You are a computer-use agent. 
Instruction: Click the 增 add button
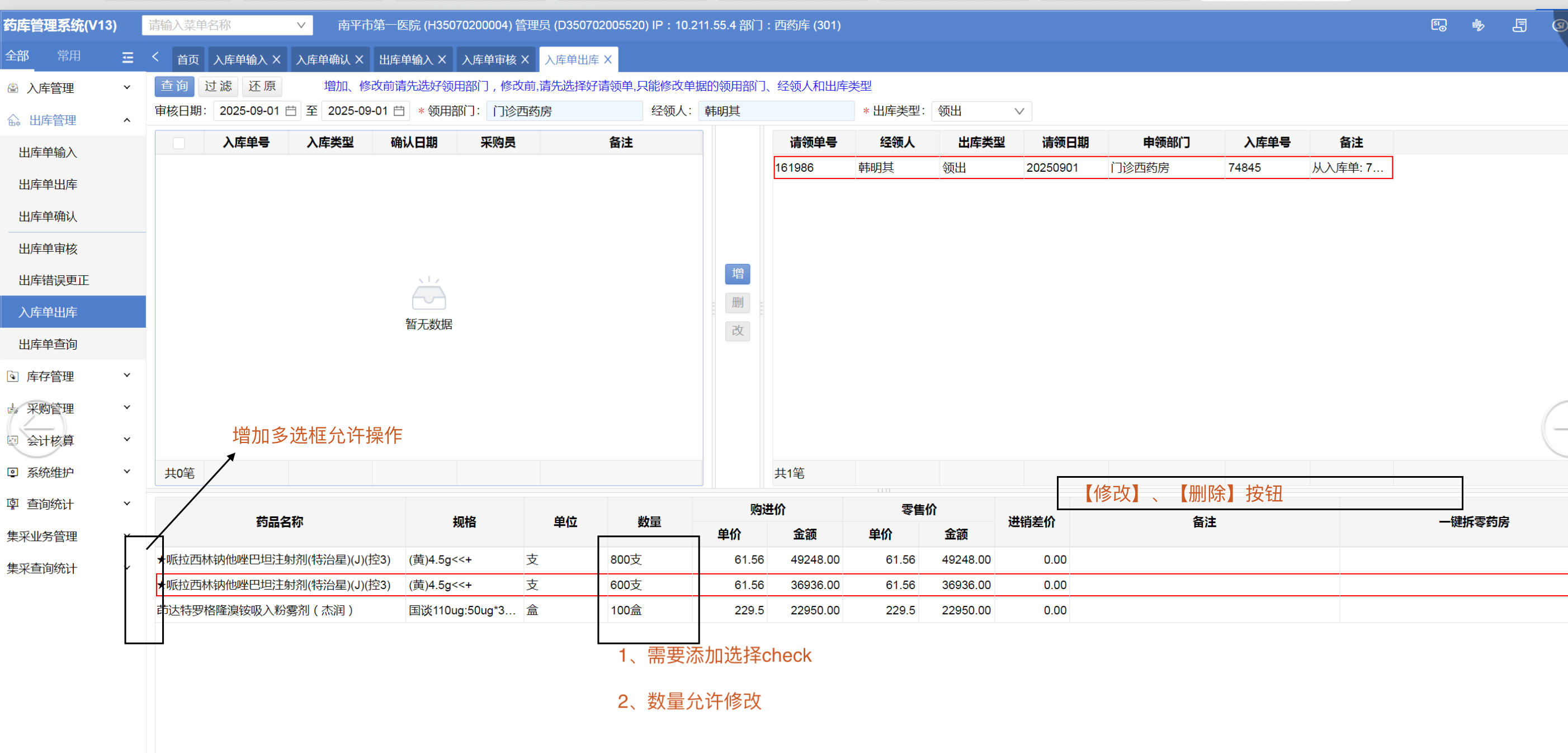[737, 274]
